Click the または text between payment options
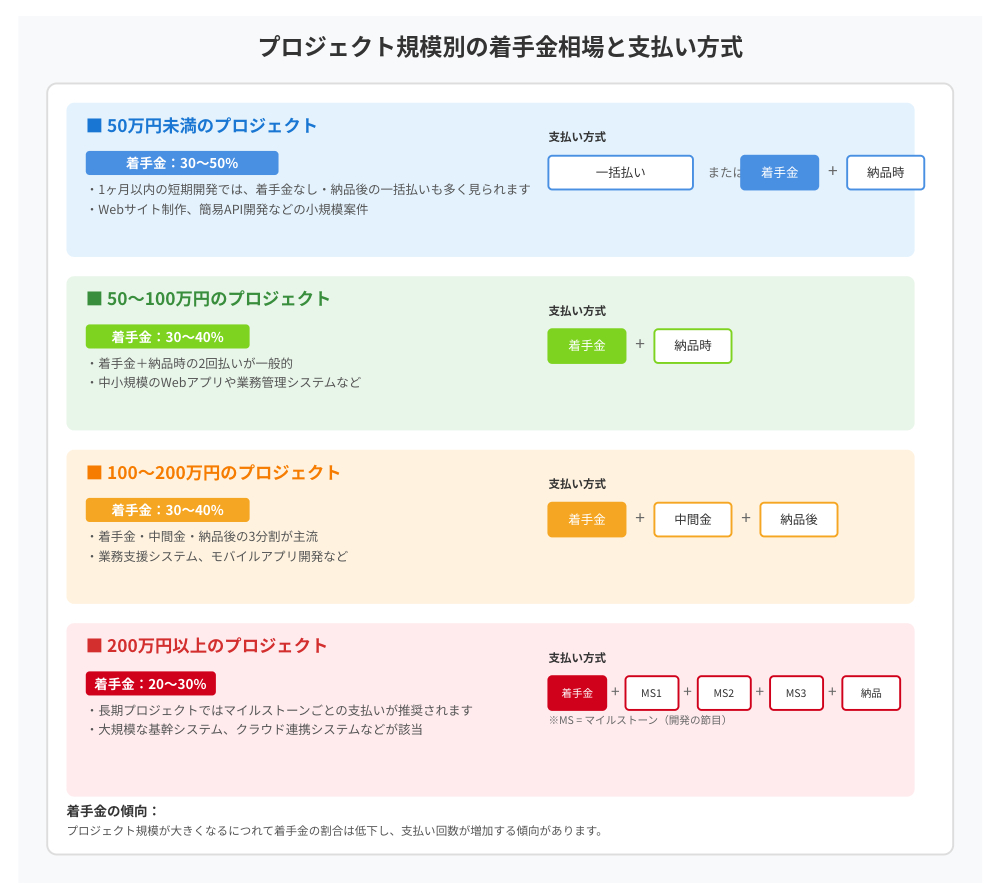This screenshot has height=896, width=997. coord(724,172)
